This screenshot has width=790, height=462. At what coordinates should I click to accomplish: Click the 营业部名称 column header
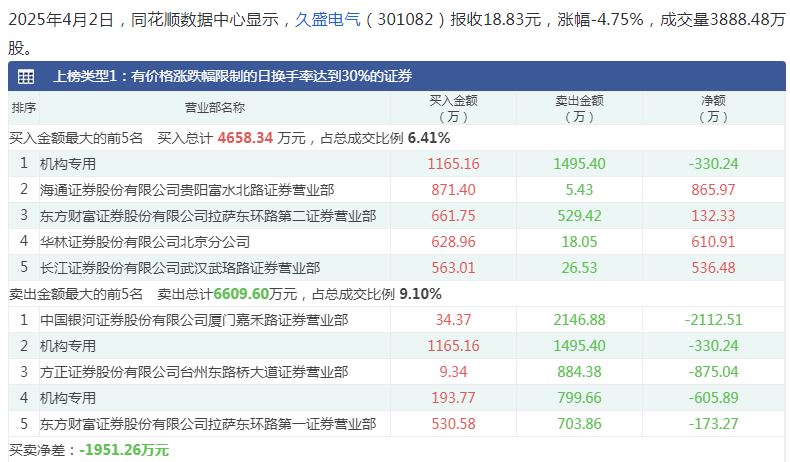215,108
